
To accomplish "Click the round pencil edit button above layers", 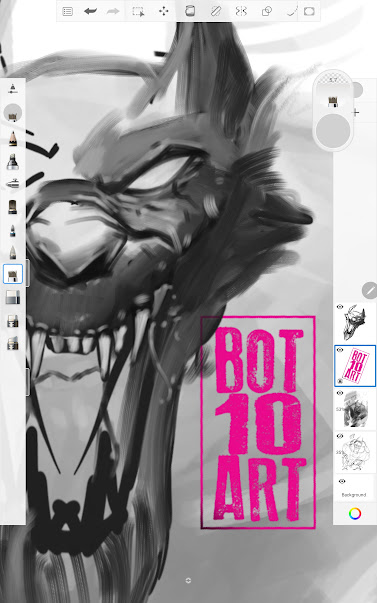I will (x=369, y=290).
